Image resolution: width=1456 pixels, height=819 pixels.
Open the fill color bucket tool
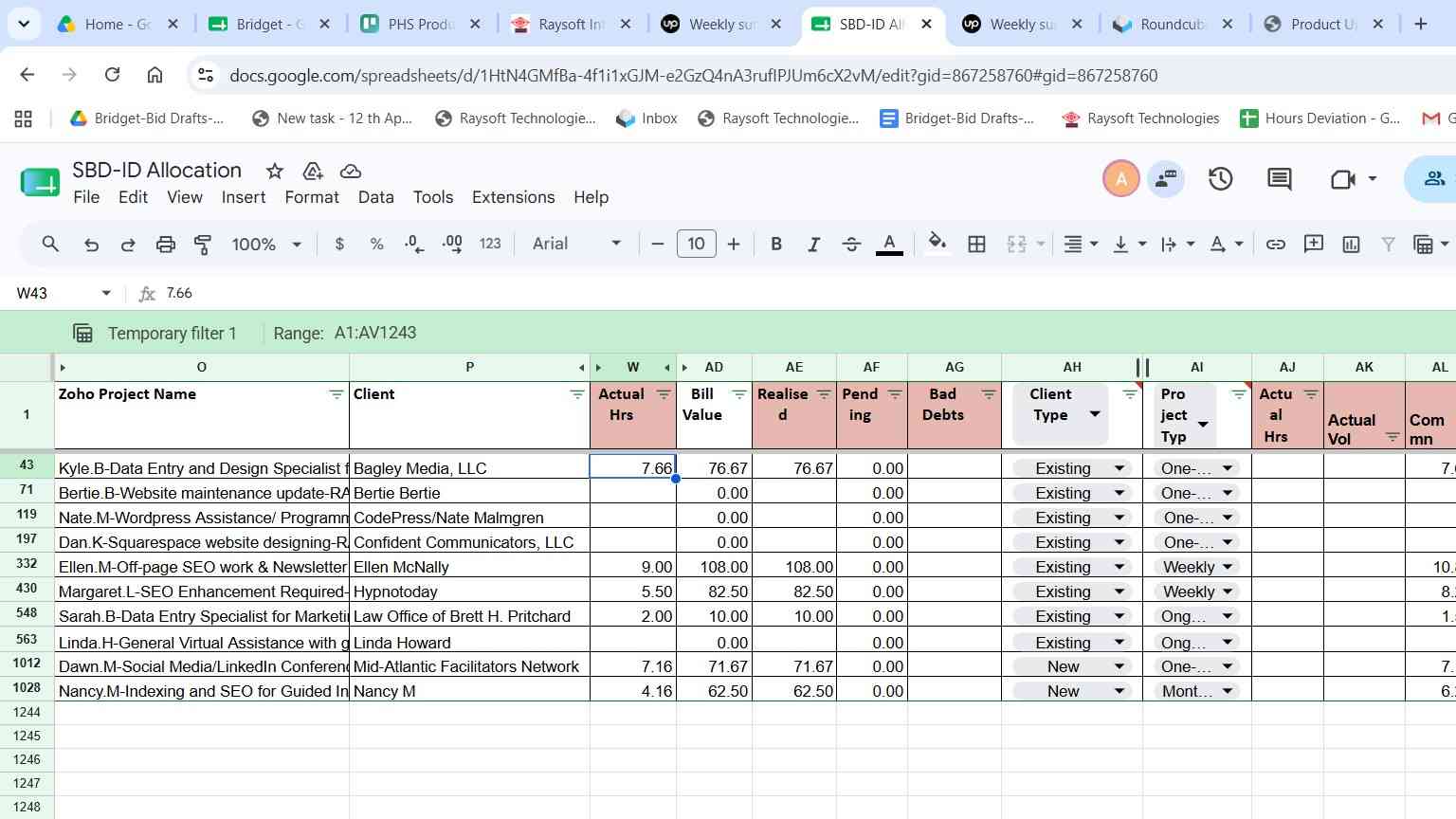click(937, 244)
